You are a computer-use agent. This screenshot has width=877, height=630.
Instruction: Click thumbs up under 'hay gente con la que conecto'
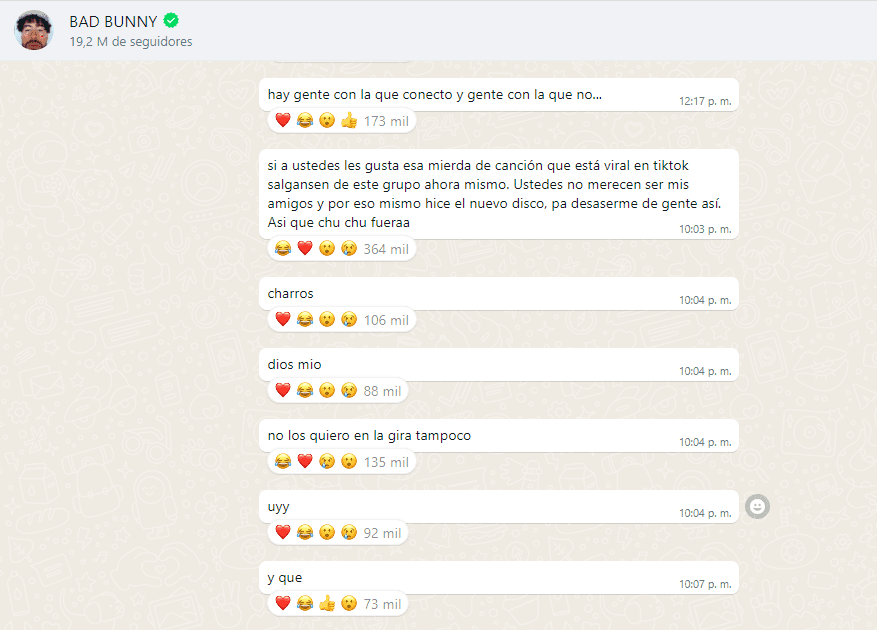pyautogui.click(x=349, y=120)
